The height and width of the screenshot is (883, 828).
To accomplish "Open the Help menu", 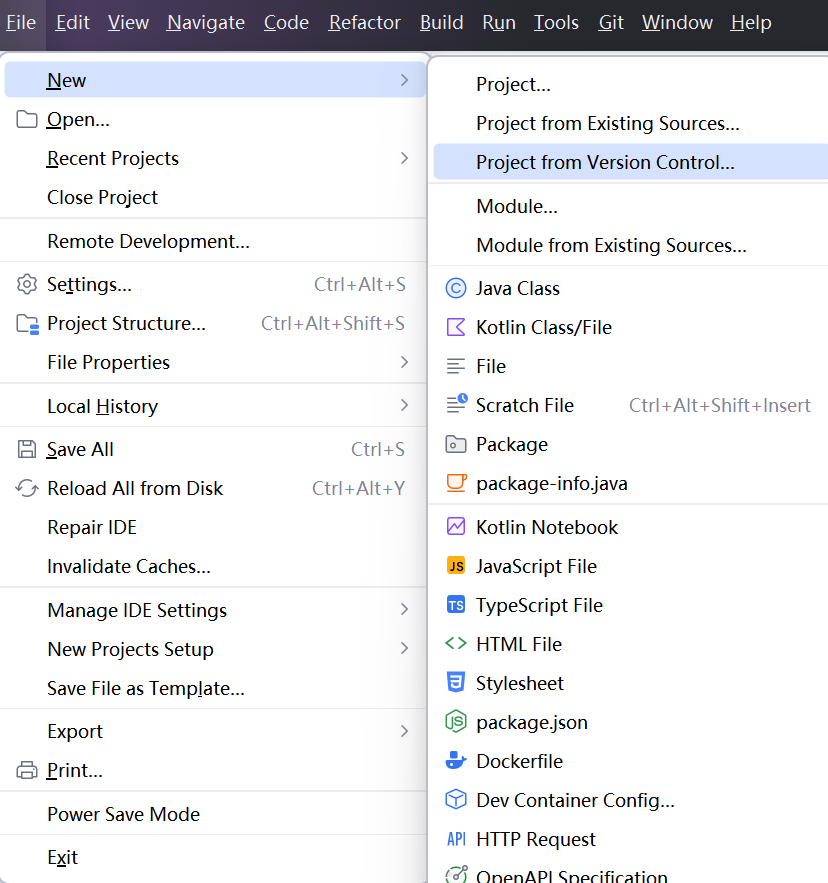I will 751,23.
